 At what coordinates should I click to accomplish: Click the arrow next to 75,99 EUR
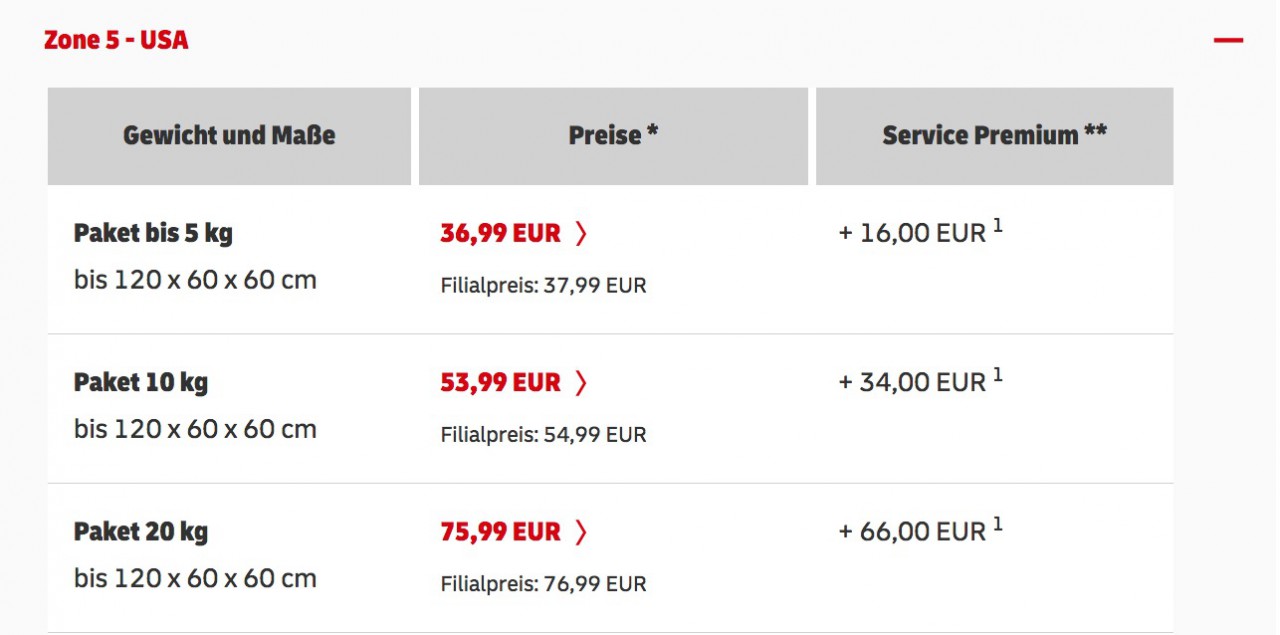[x=581, y=531]
